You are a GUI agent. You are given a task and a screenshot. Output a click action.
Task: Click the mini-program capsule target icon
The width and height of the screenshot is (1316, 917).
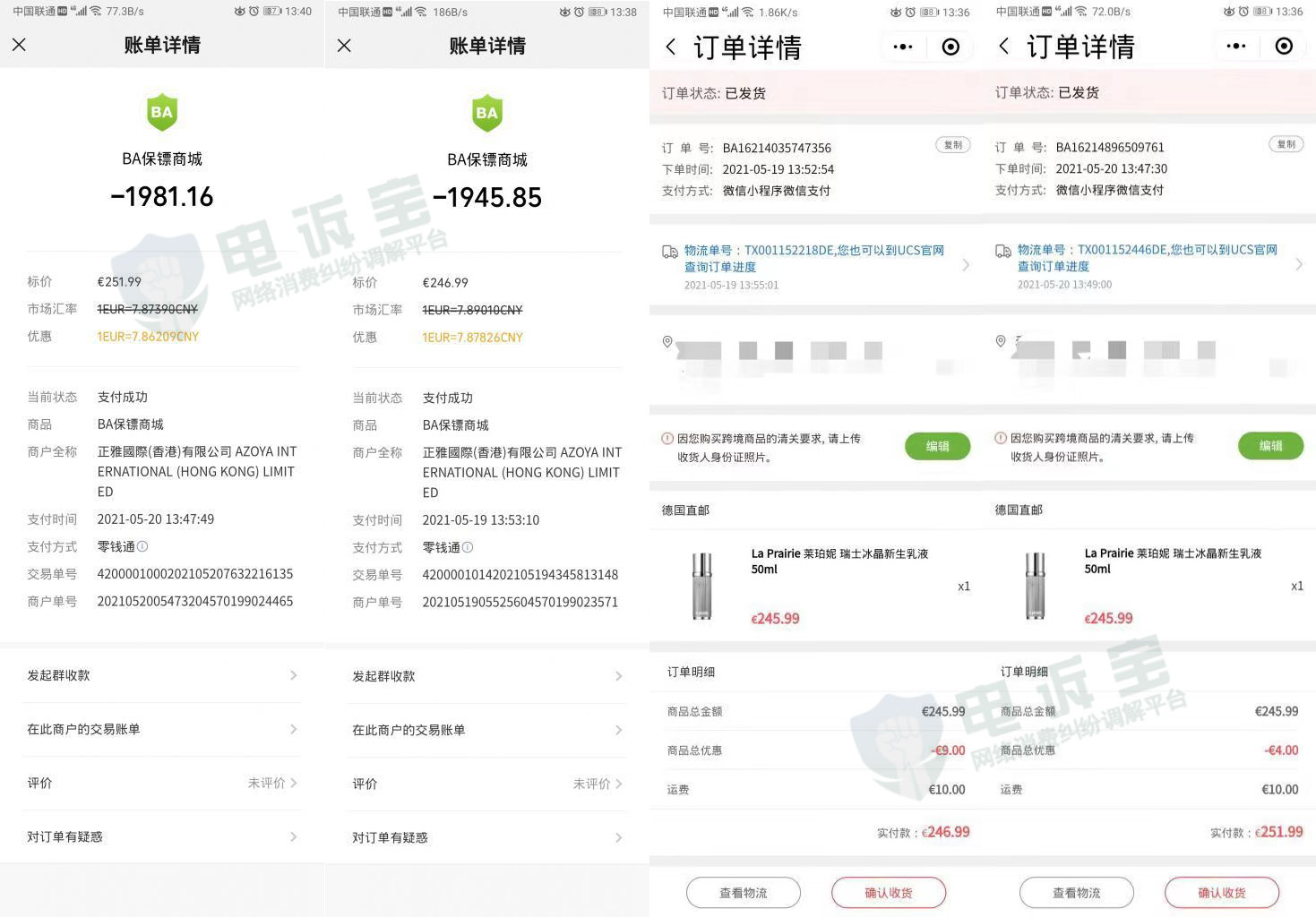950,46
